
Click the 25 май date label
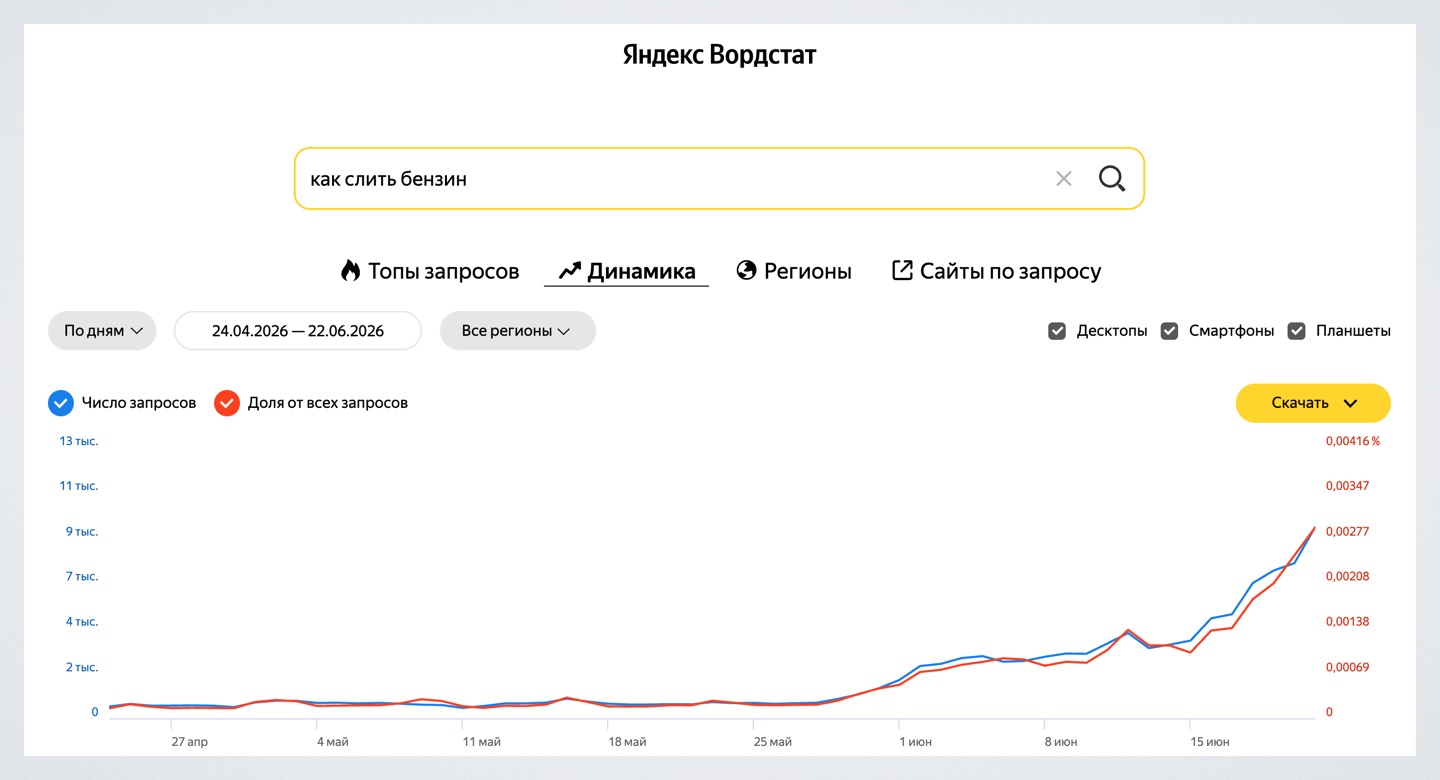773,742
